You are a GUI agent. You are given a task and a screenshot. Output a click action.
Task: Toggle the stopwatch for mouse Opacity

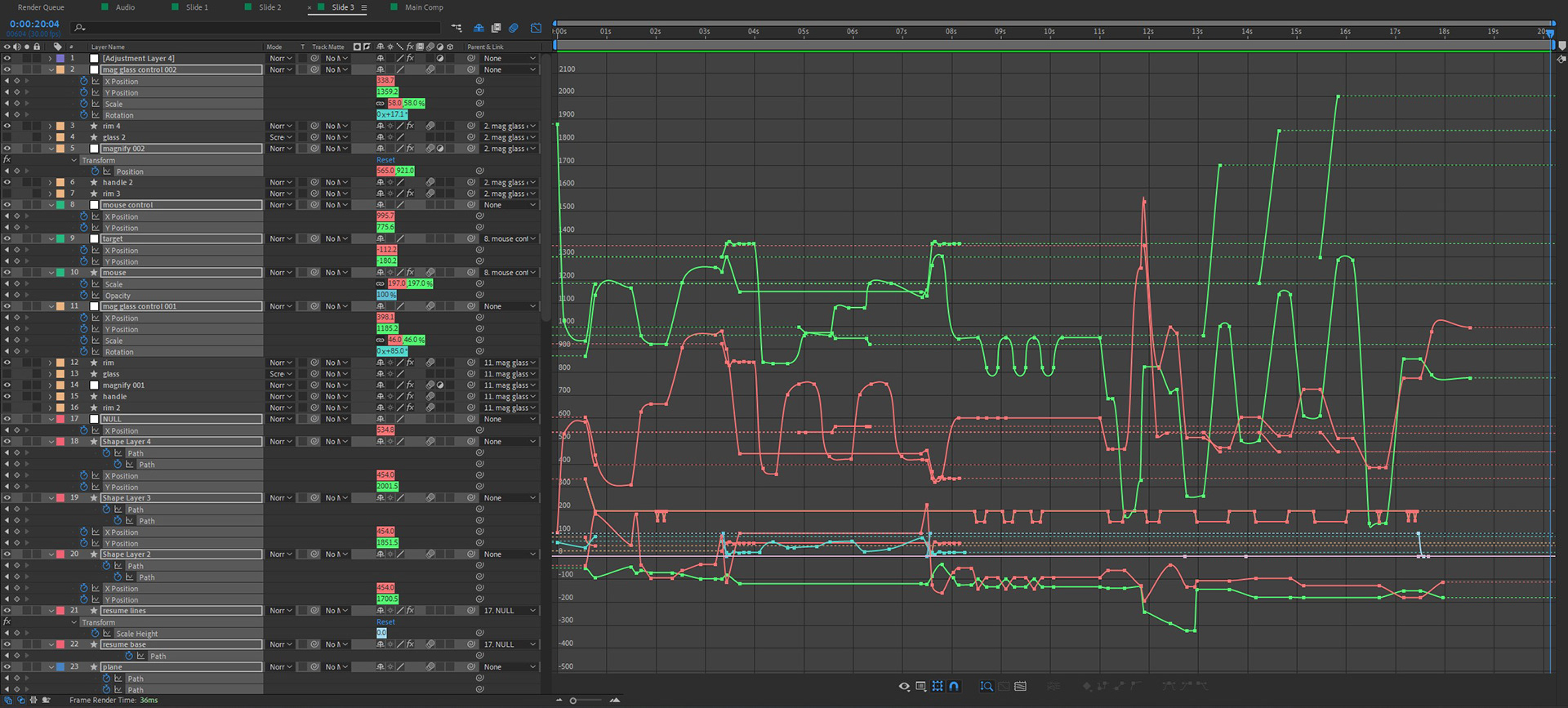(x=84, y=296)
